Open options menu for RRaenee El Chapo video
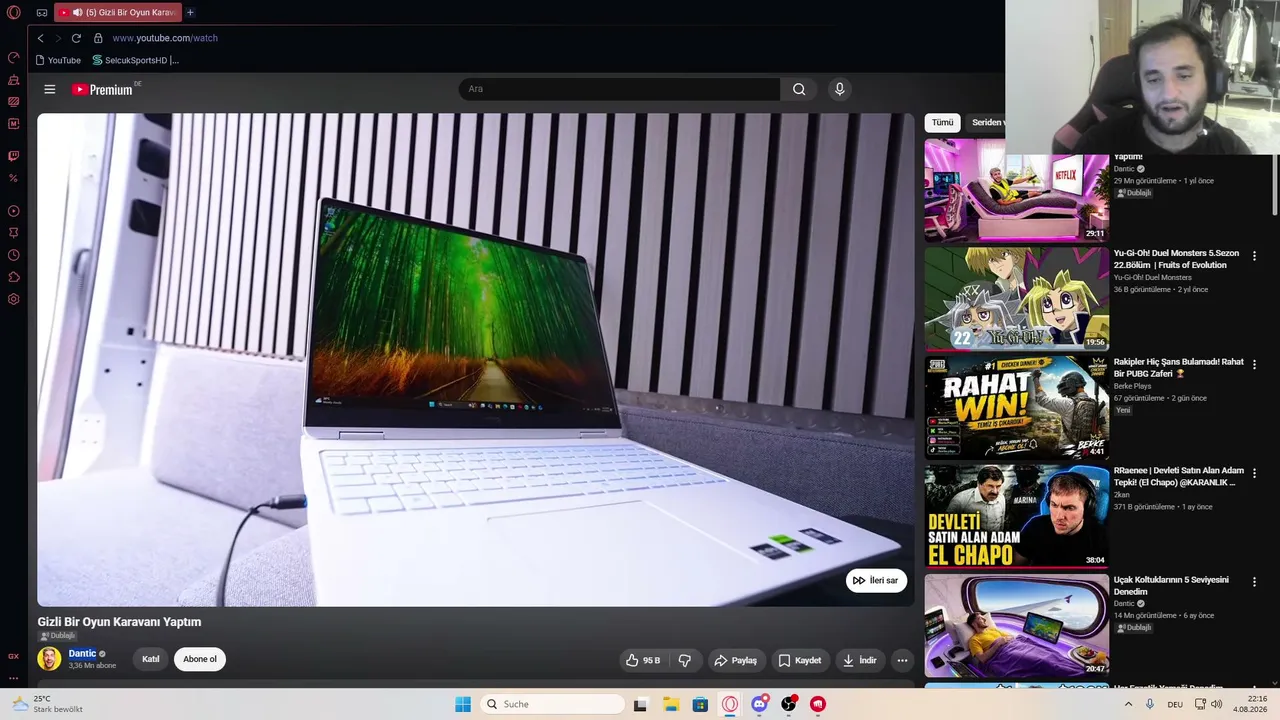The height and width of the screenshot is (720, 1280). pyautogui.click(x=1254, y=472)
